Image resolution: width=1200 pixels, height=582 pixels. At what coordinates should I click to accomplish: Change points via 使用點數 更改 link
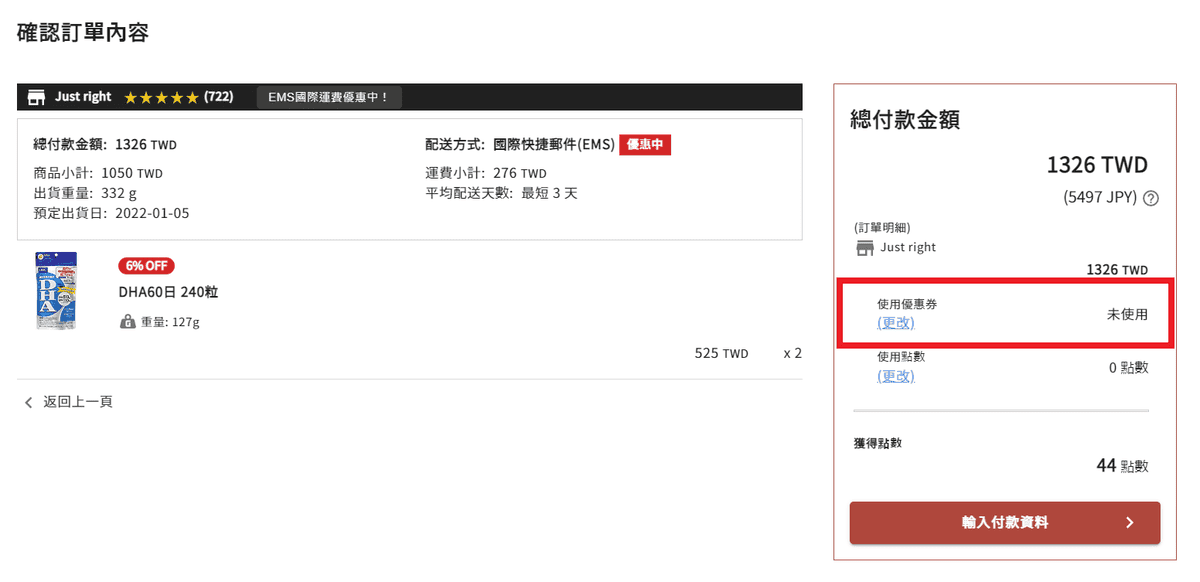pyautogui.click(x=896, y=376)
